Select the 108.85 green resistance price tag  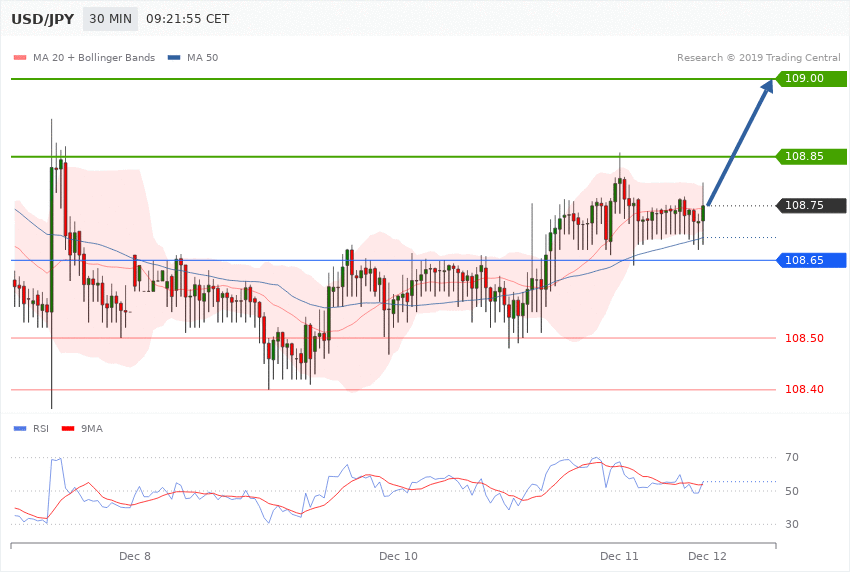[811, 157]
